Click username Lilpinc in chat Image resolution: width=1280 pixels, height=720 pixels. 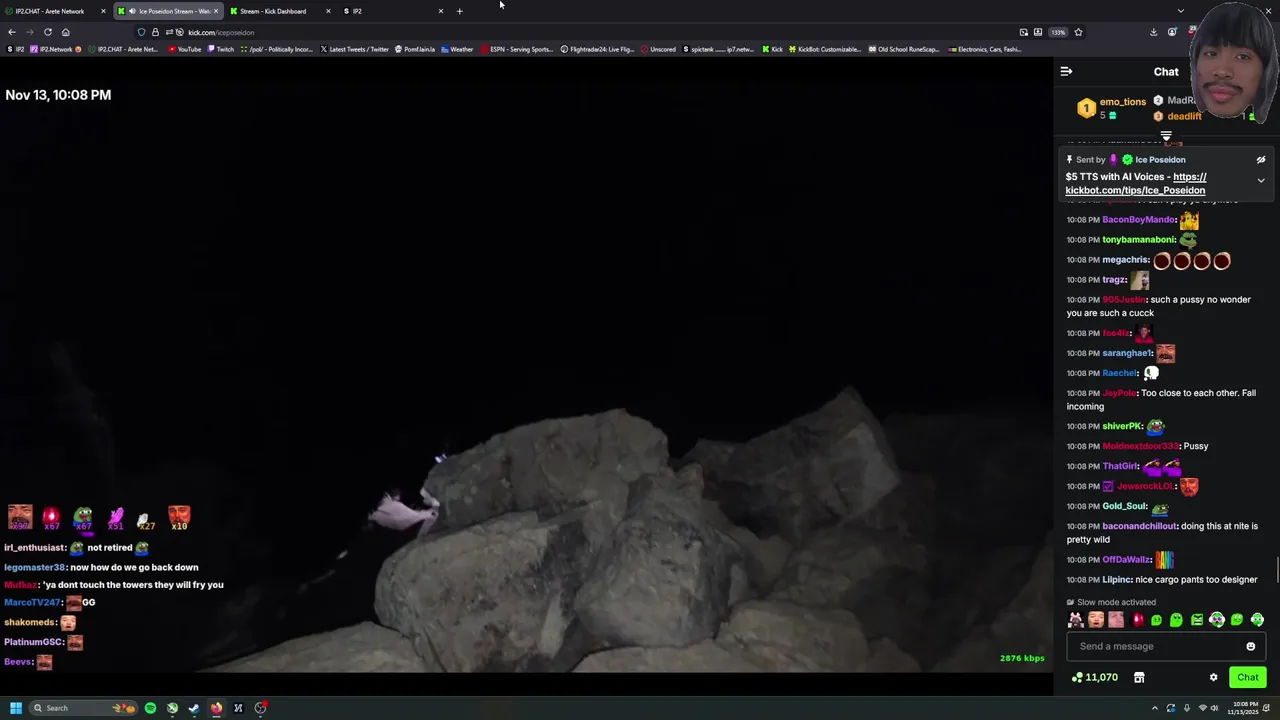pyautogui.click(x=1116, y=580)
